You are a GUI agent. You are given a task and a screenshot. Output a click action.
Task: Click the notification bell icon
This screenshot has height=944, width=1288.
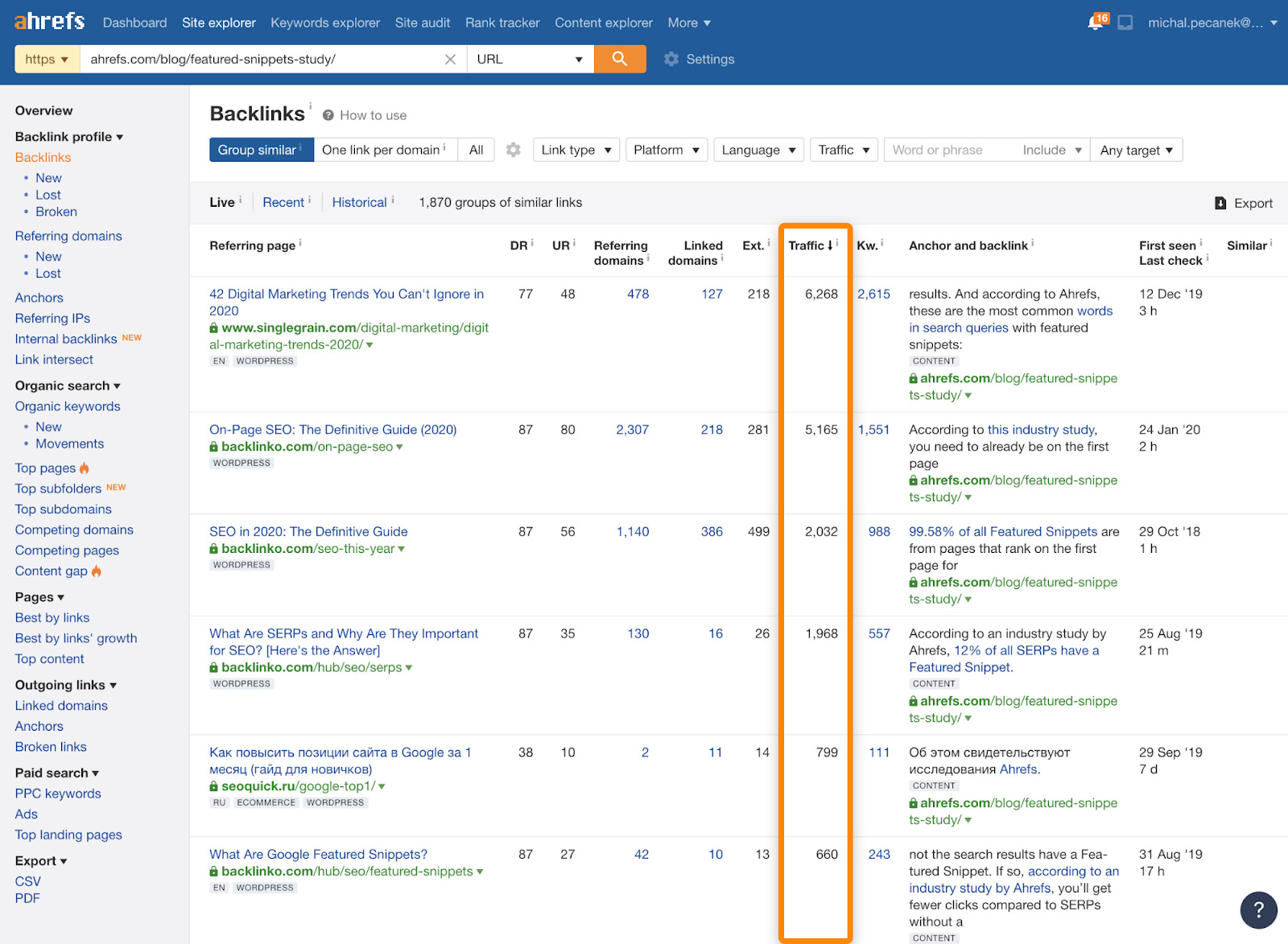coord(1093,23)
